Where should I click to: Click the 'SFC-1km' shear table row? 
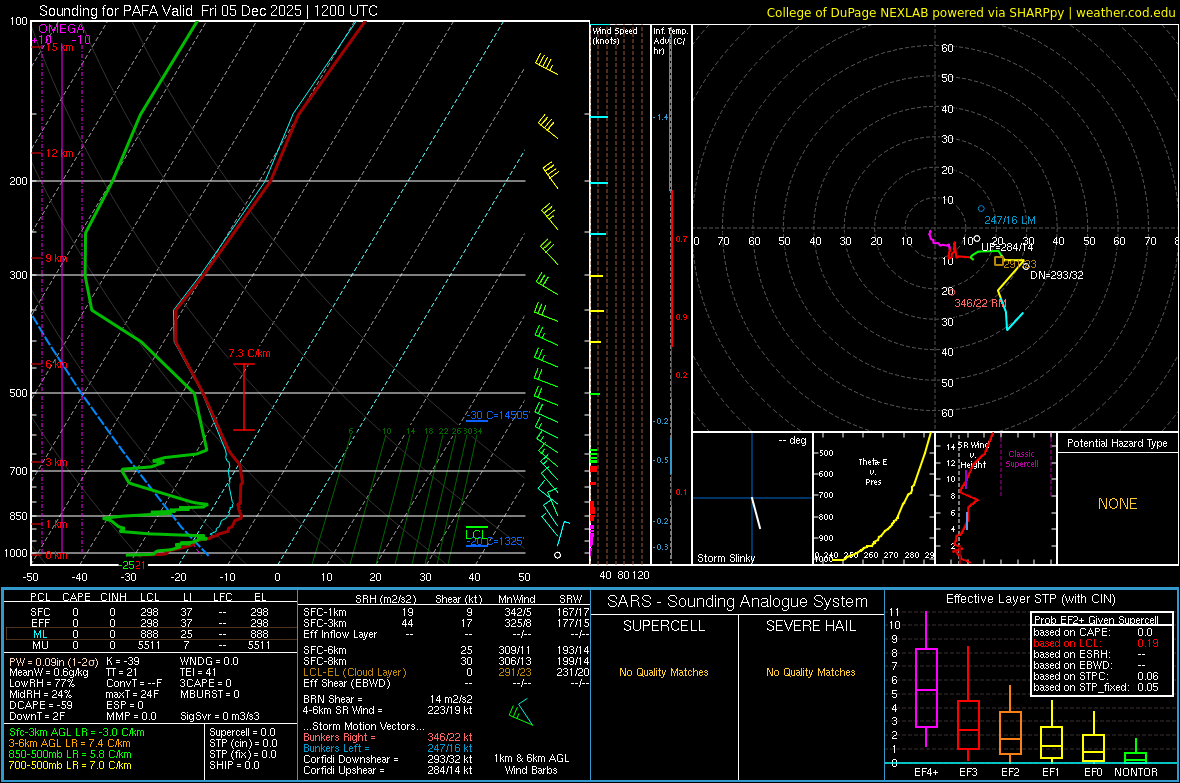[x=446, y=612]
